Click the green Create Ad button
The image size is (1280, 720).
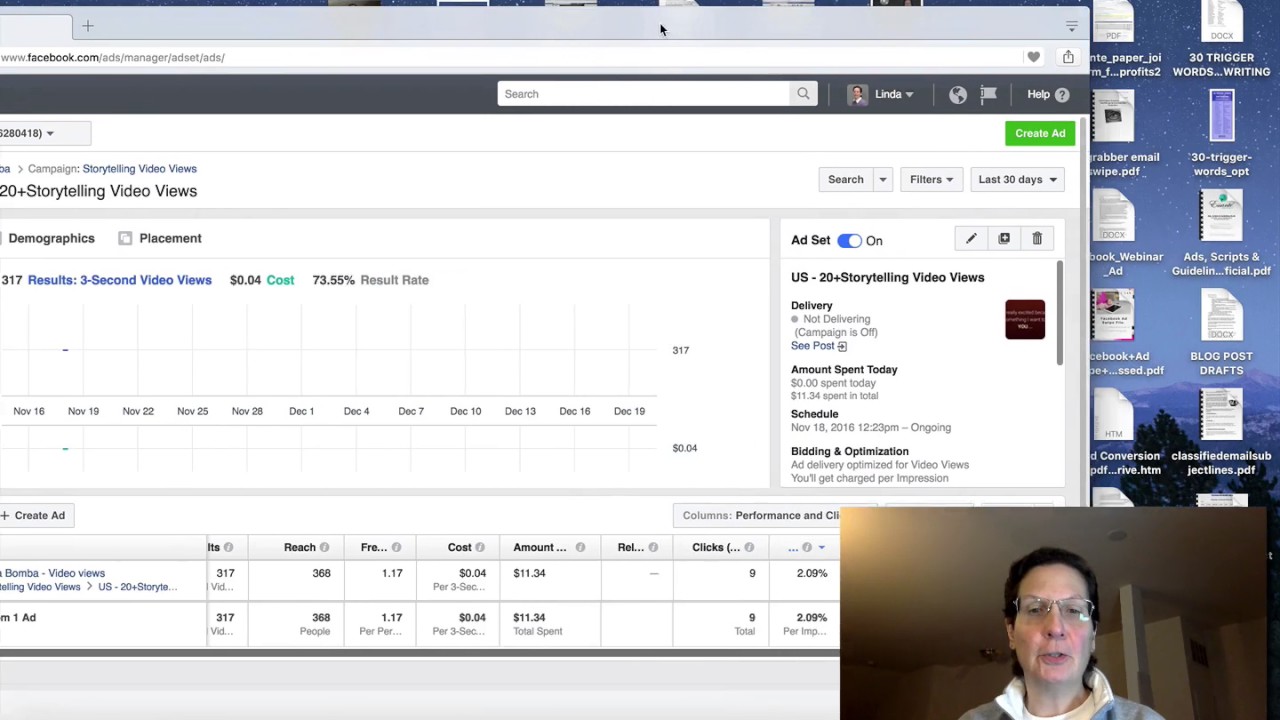(x=1040, y=133)
